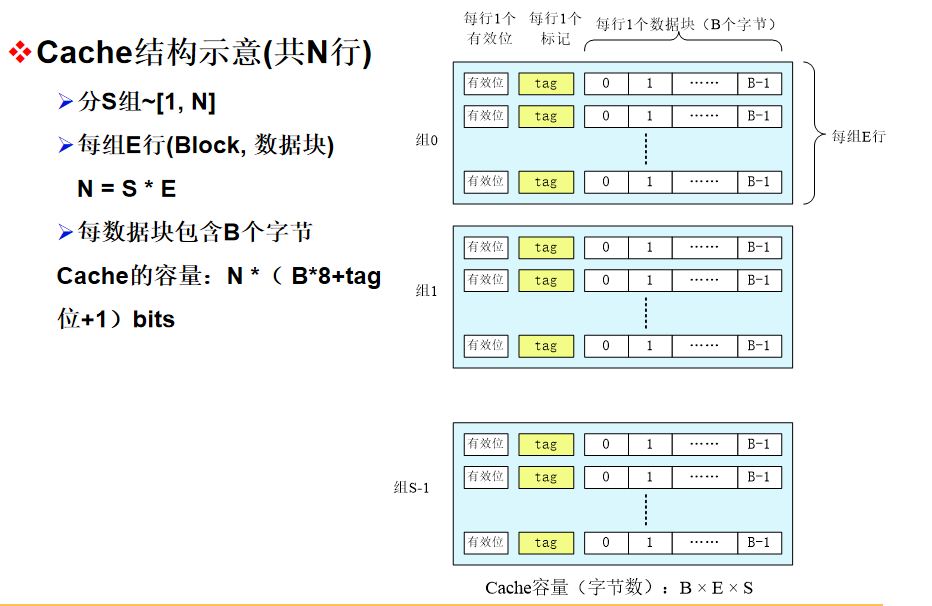Click the yellow tag swatch in 组S-1 last row

(545, 543)
